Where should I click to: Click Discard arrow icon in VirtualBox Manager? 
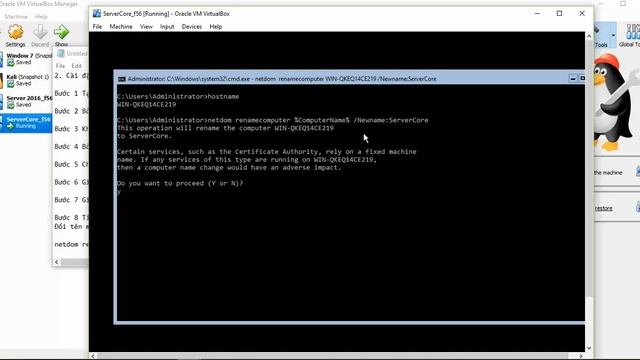40,32
